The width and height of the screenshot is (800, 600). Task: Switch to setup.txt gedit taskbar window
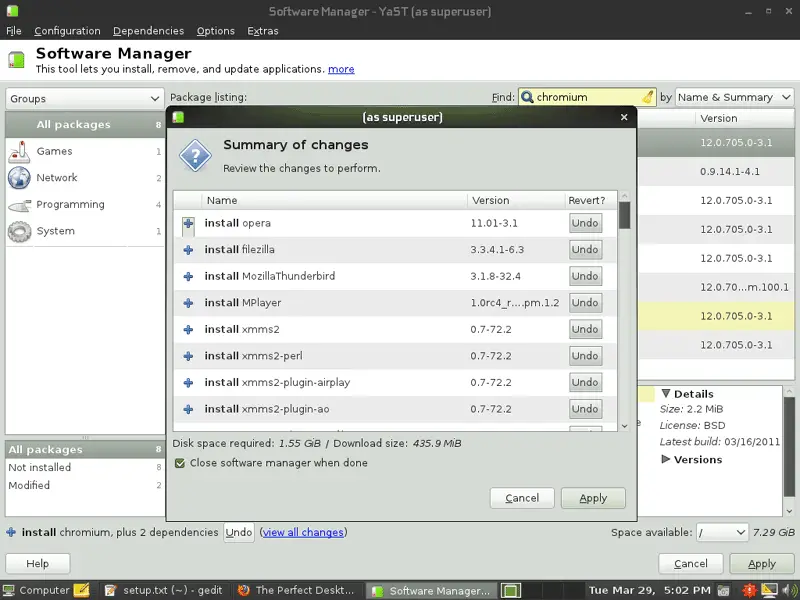pos(164,590)
